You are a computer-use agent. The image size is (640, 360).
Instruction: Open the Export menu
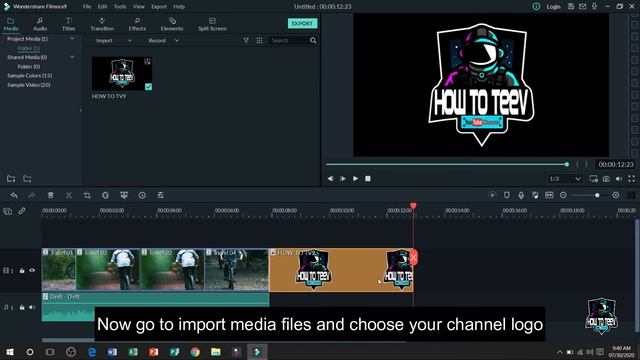coord(159,7)
